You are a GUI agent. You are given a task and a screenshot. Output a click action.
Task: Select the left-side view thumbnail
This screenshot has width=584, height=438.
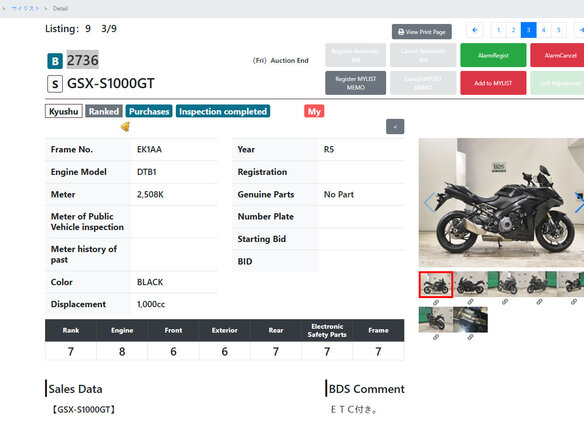(x=470, y=284)
